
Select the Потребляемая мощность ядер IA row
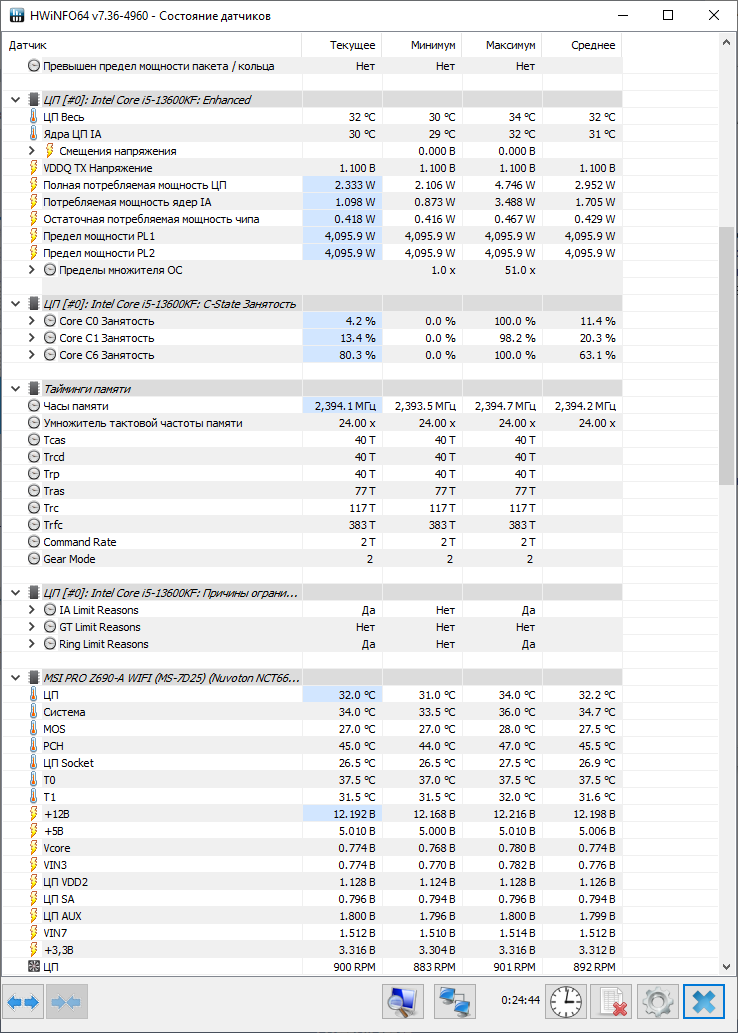pos(312,202)
